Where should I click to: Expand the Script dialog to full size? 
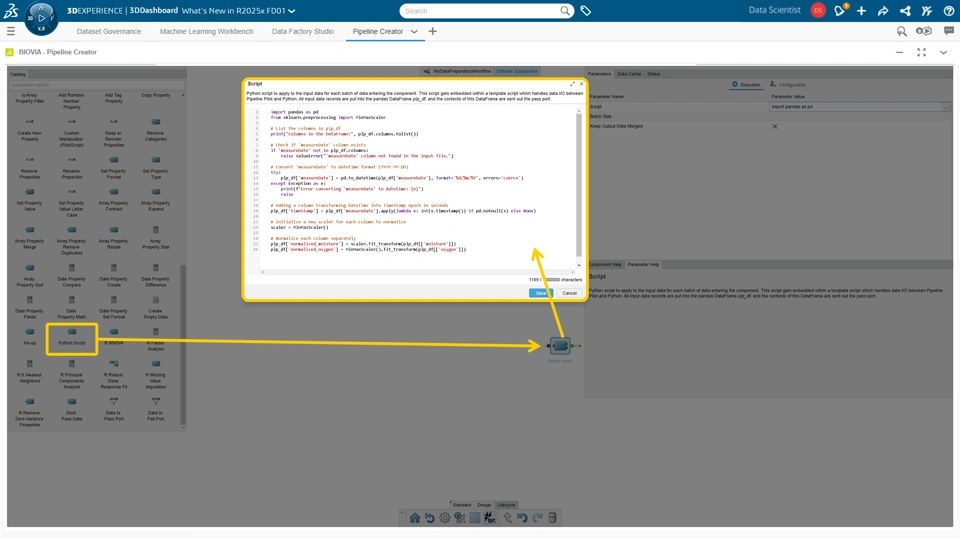pyautogui.click(x=572, y=84)
